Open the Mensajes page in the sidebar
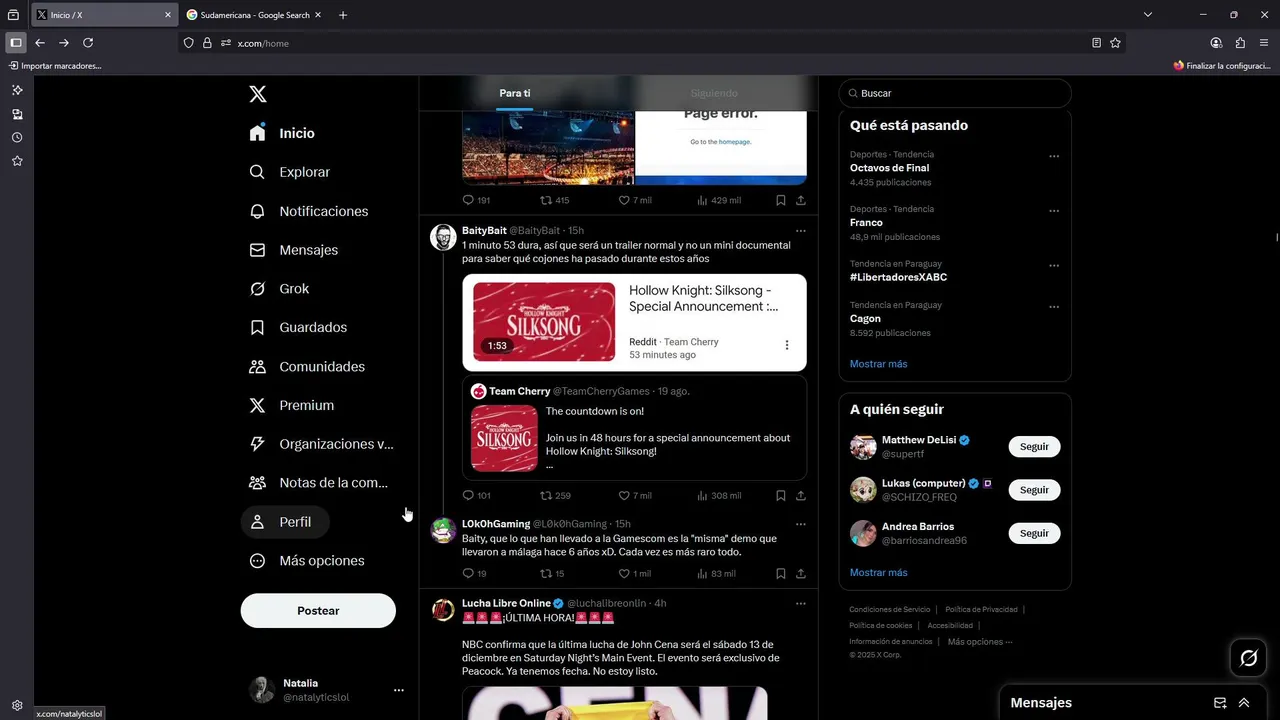 pos(294,250)
